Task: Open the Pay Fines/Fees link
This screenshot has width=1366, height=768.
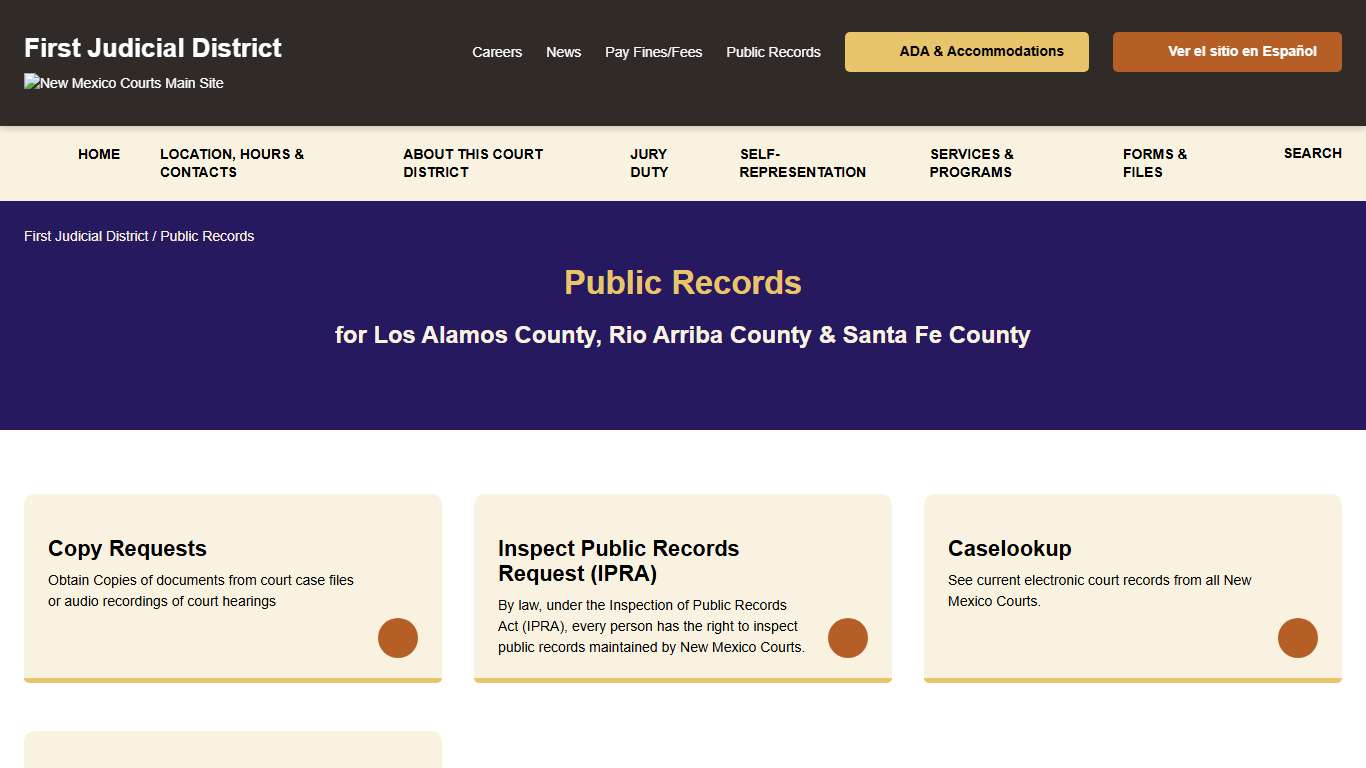Action: (653, 52)
